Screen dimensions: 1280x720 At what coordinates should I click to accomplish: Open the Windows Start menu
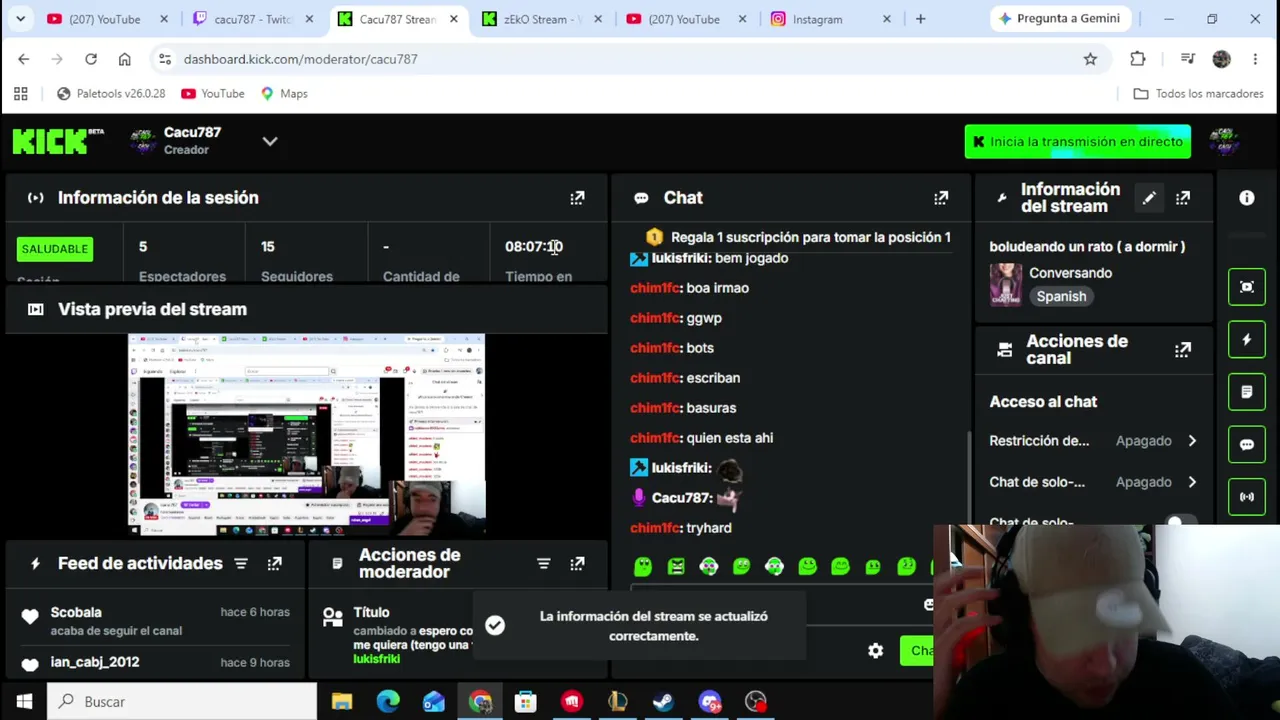pos(24,702)
